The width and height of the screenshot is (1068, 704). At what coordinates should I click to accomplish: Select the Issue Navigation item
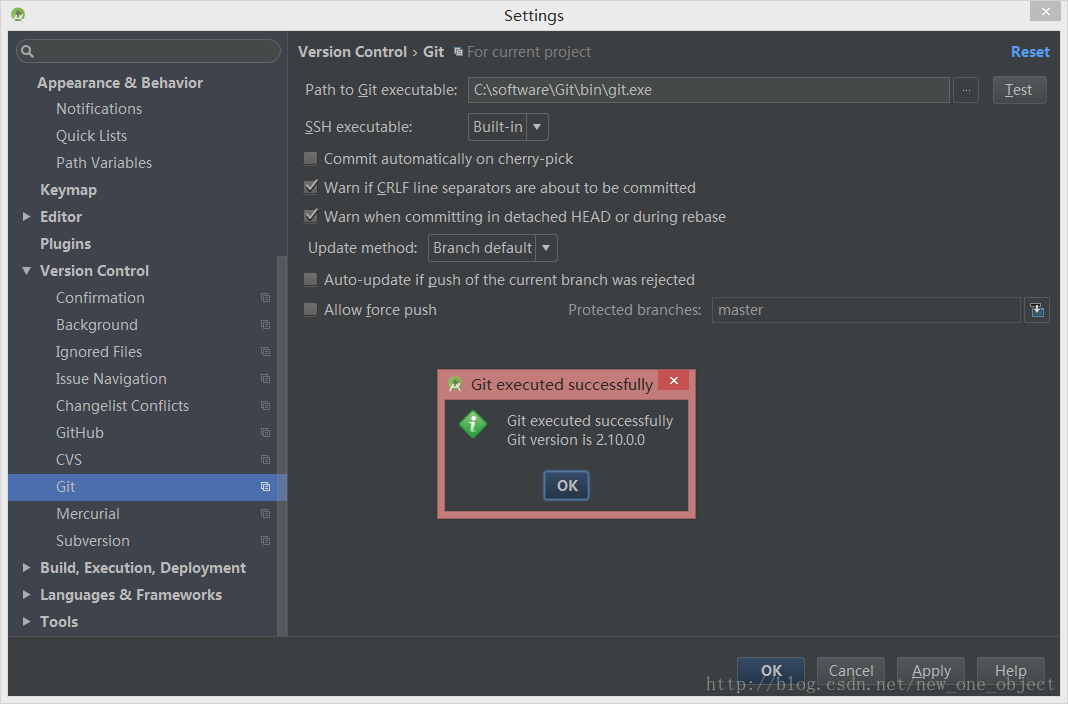tap(111, 379)
